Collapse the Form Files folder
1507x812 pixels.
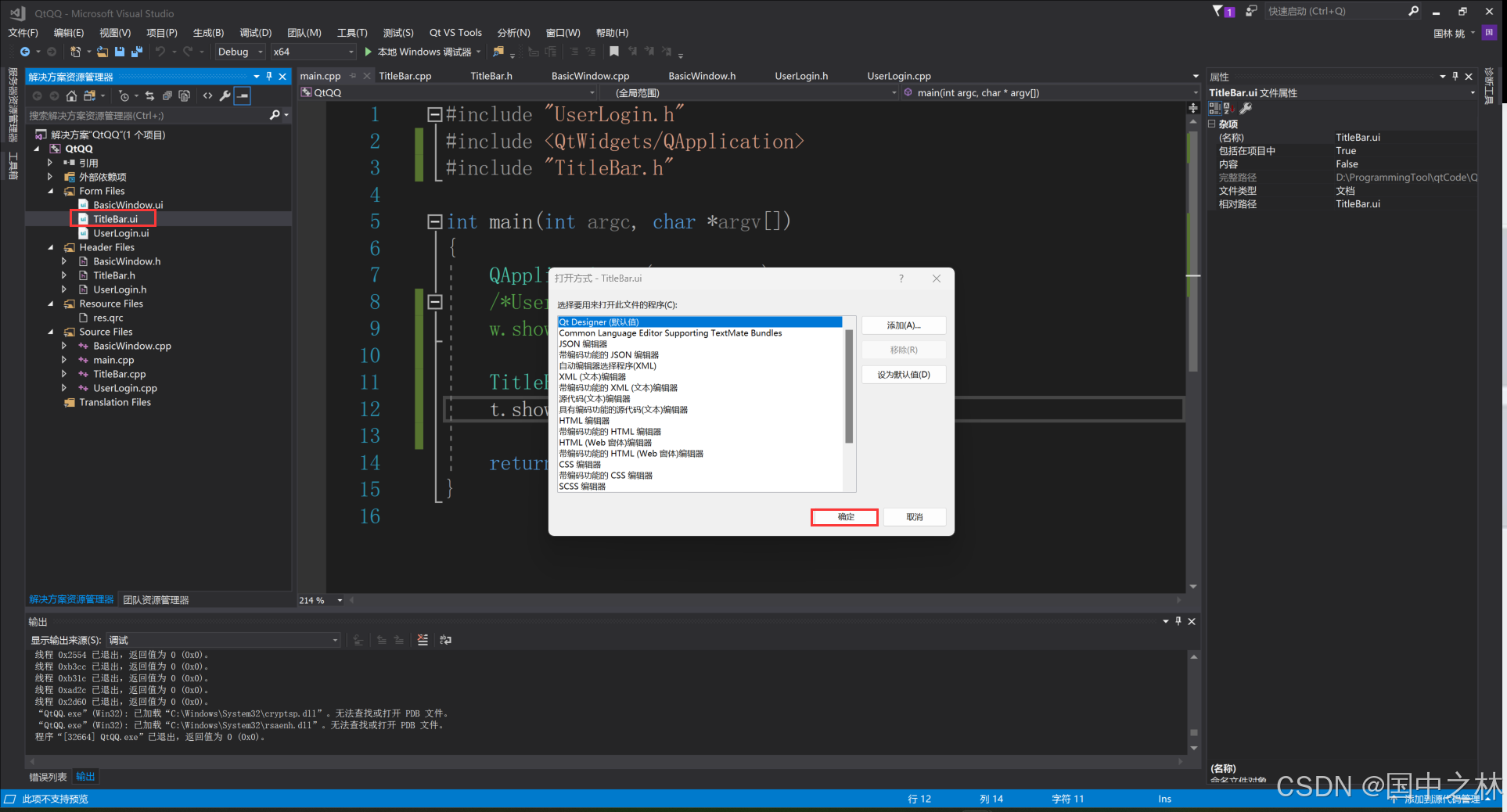51,191
